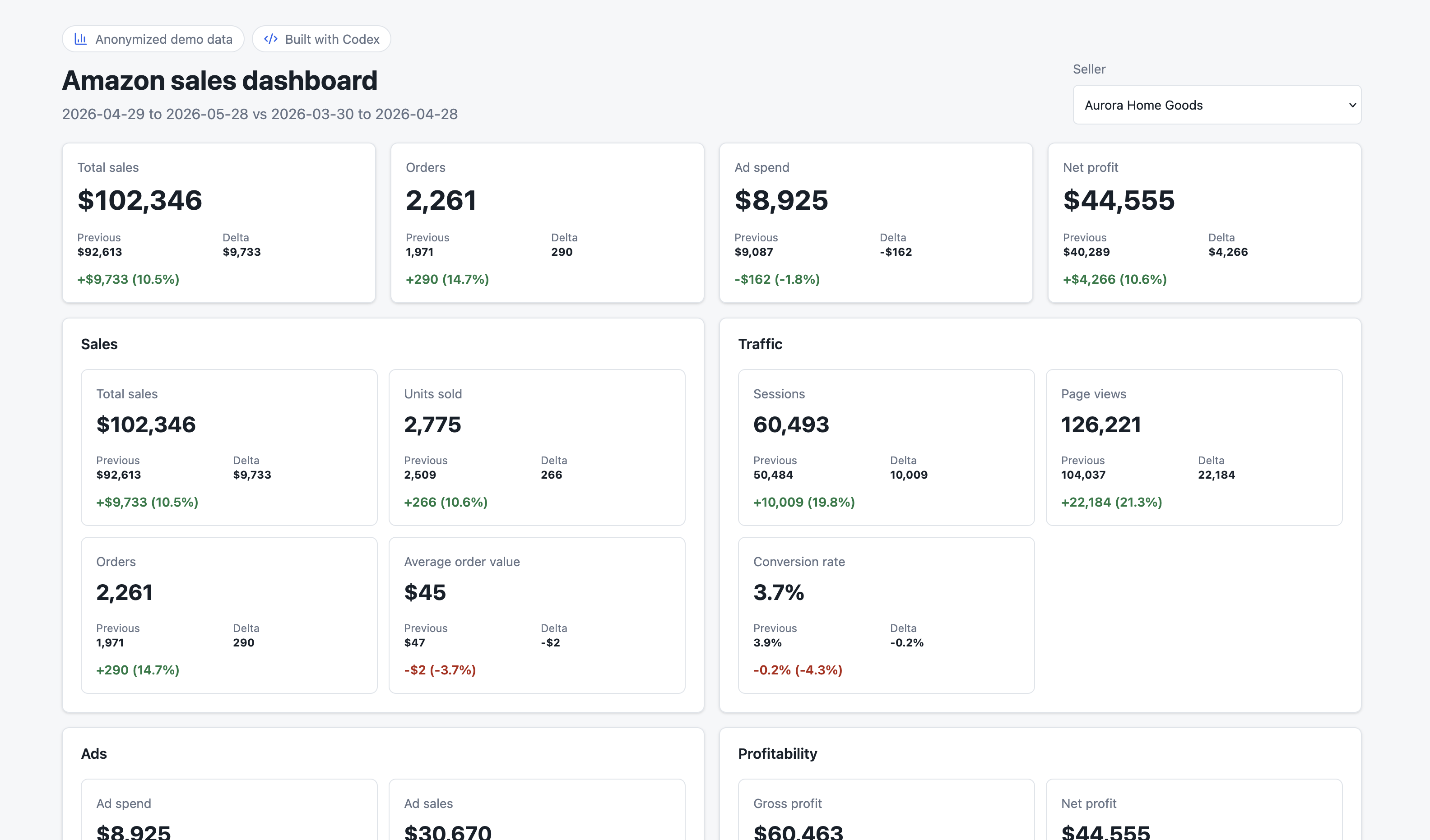Open the Seller dropdown showing Aurora Home Goods
This screenshot has height=840, width=1430.
(x=1216, y=105)
